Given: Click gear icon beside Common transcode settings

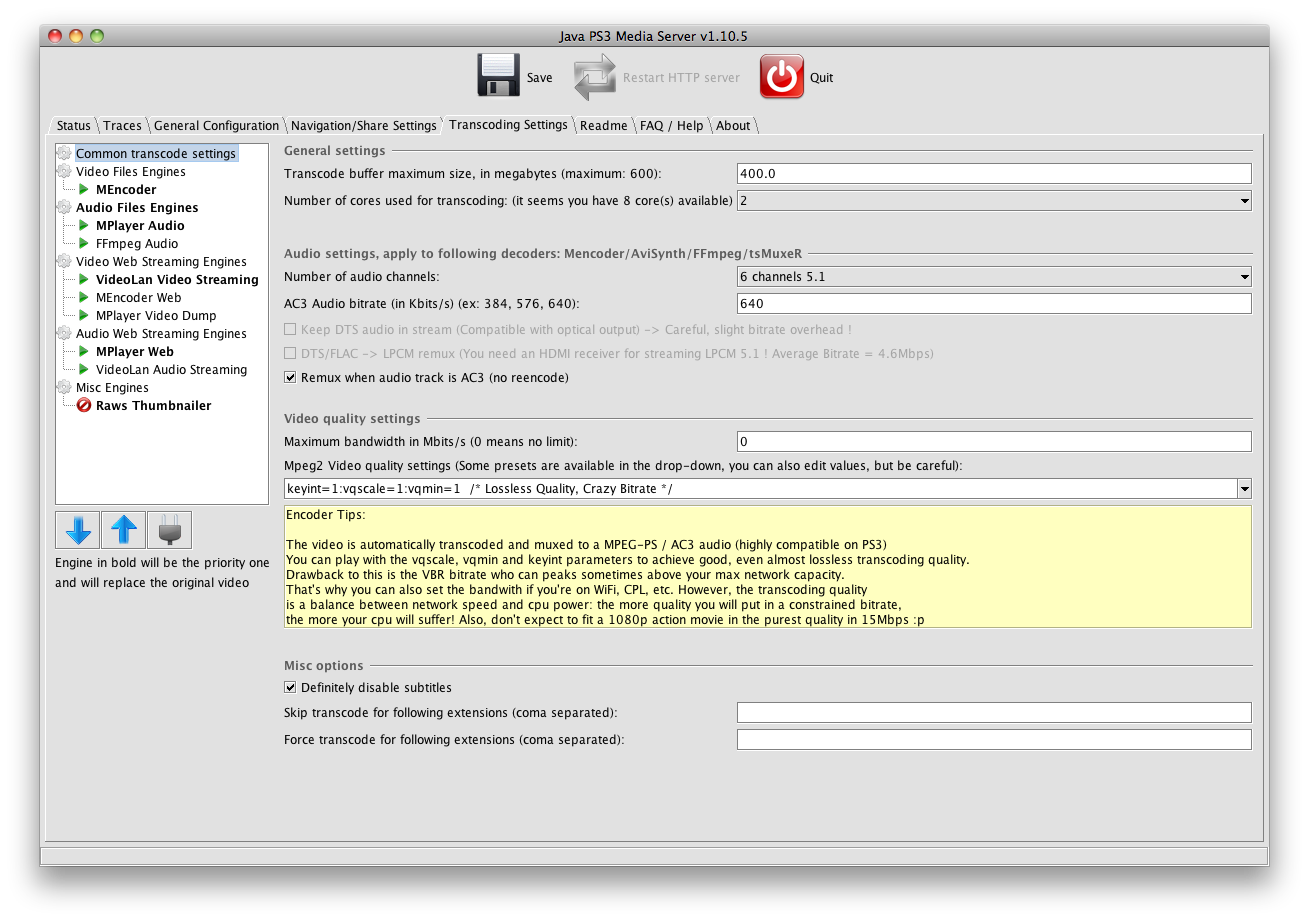Looking at the screenshot, I should [65, 154].
